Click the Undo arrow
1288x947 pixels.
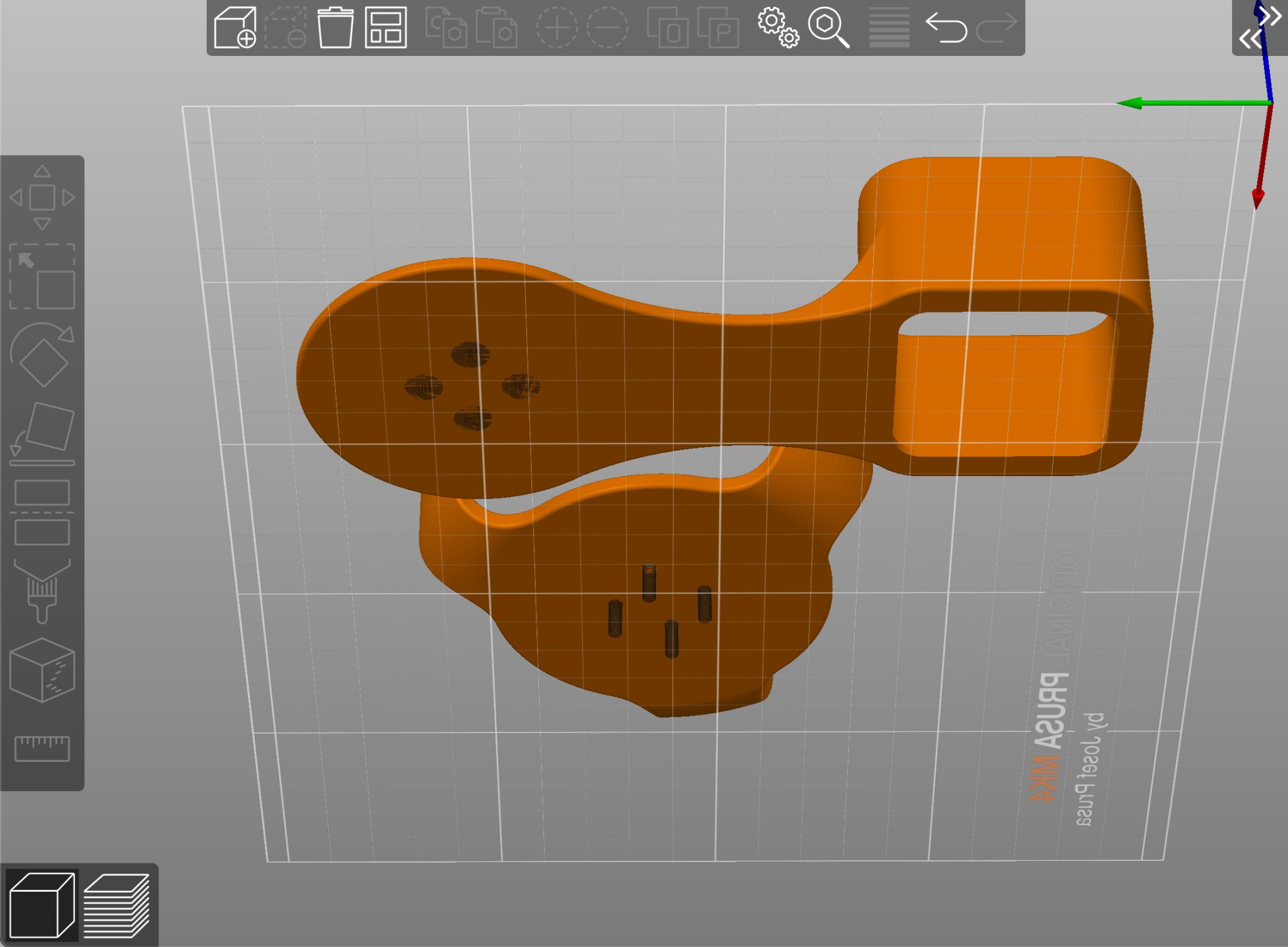pyautogui.click(x=946, y=28)
